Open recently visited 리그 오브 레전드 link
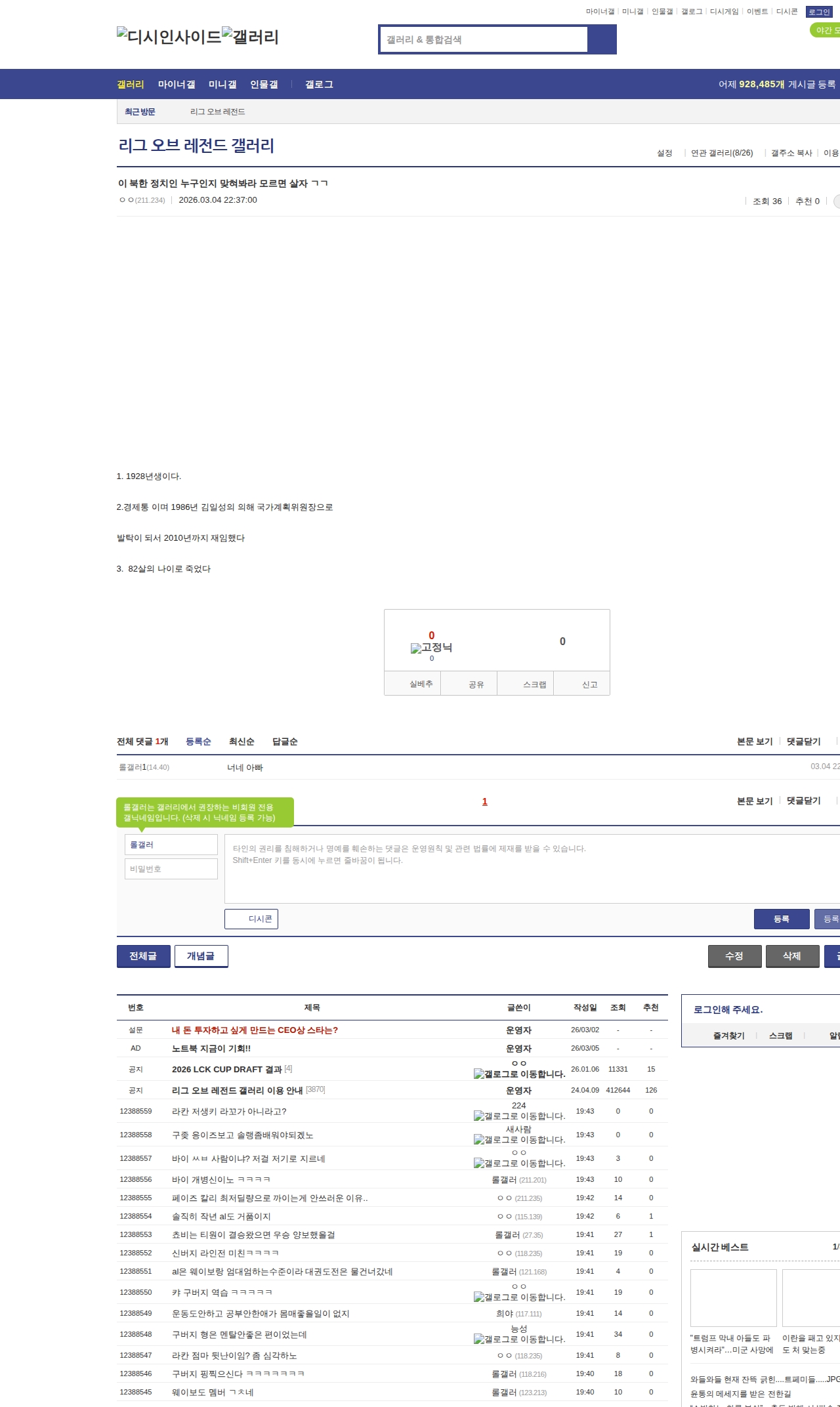The height and width of the screenshot is (1407, 840). pyautogui.click(x=218, y=112)
